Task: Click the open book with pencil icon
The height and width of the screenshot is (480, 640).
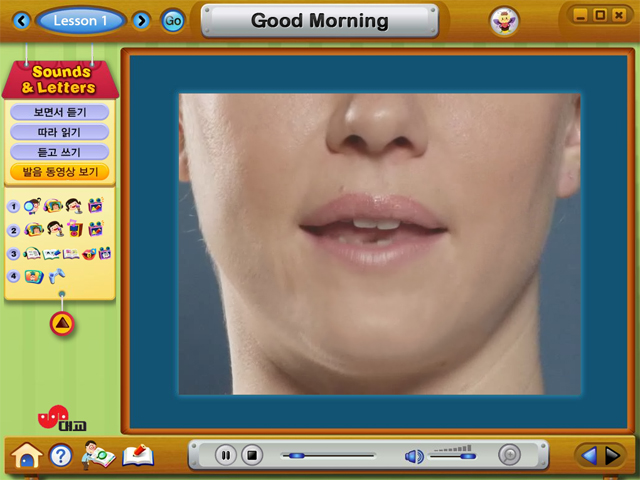Action: coord(137,456)
